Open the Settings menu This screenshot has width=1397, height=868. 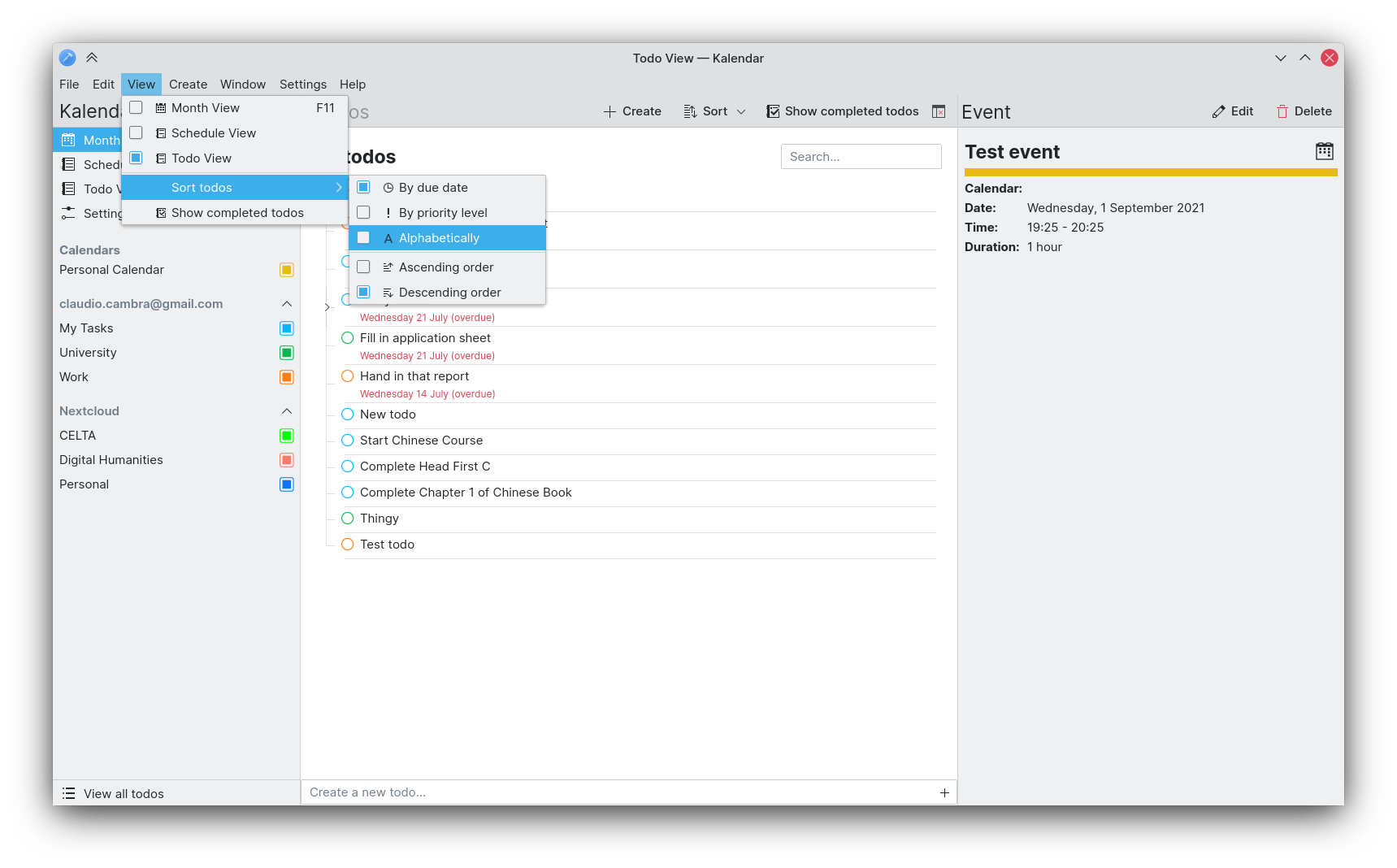coord(303,85)
